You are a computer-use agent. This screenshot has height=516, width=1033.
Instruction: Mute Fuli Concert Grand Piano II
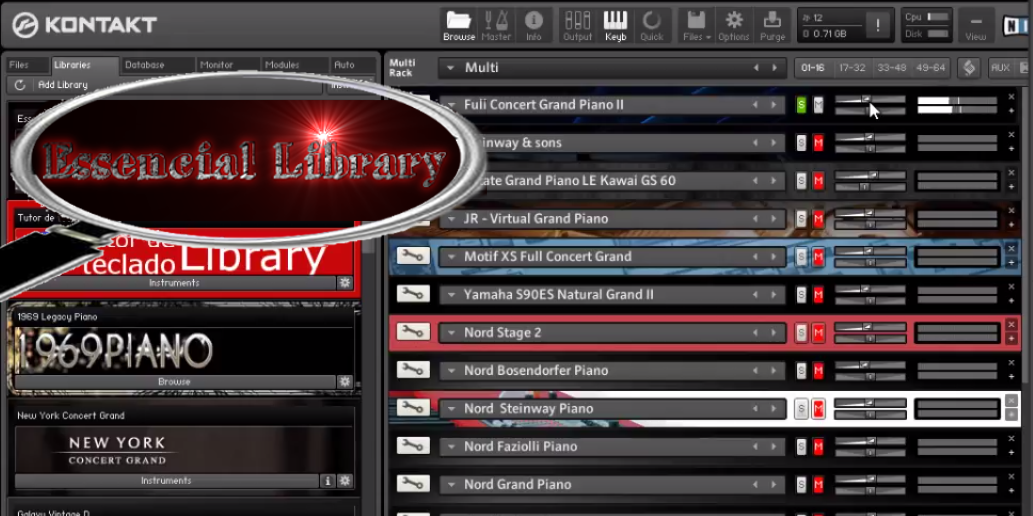tap(818, 105)
